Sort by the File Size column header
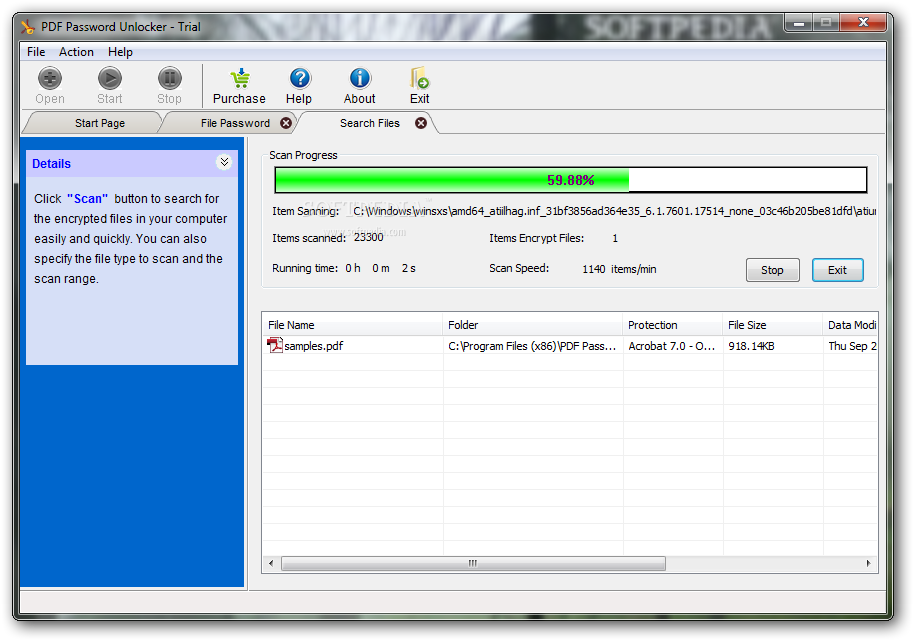Image resolution: width=914 pixels, height=641 pixels. tap(773, 325)
